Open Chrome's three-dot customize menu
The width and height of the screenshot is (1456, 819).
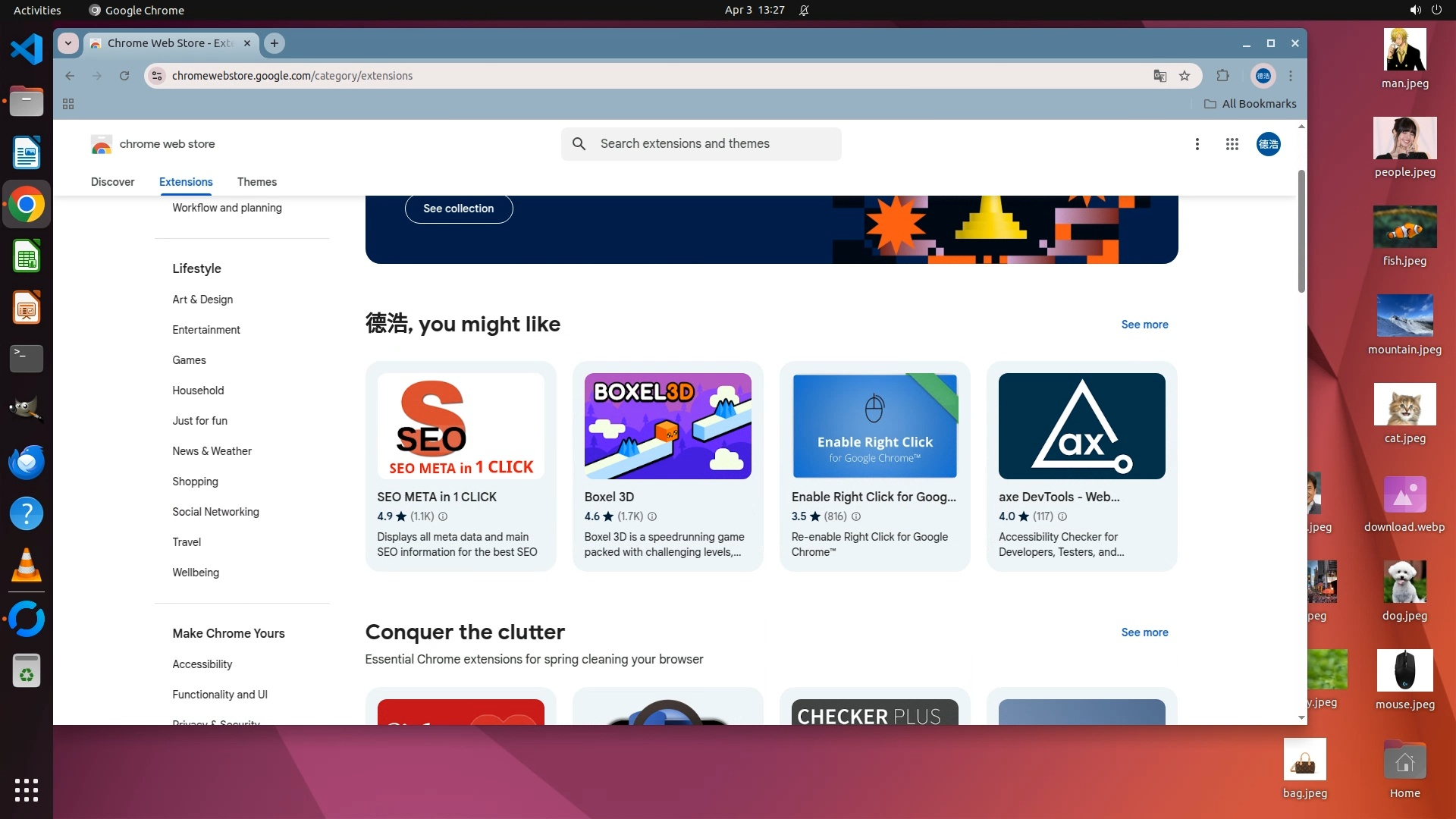point(1291,76)
